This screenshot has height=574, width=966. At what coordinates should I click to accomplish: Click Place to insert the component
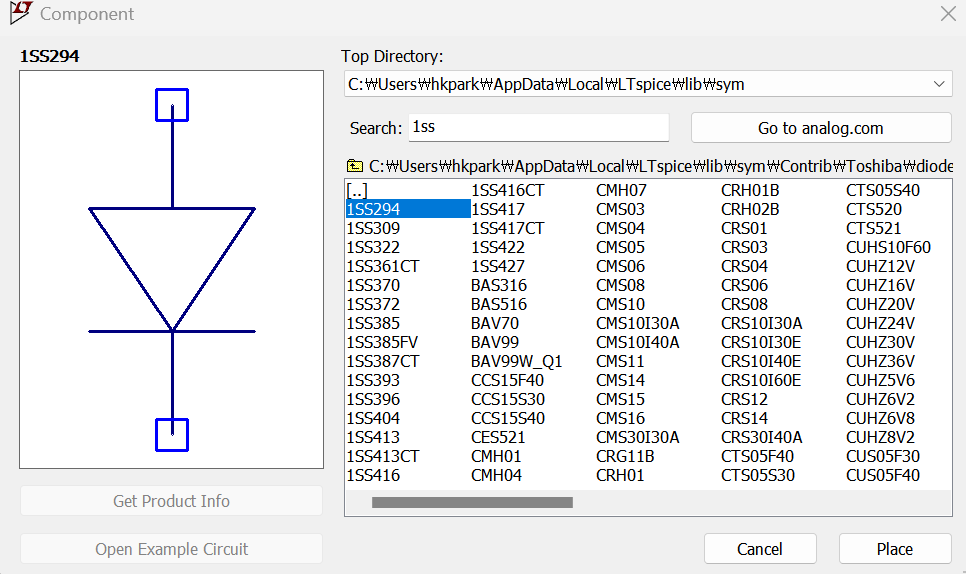895,549
